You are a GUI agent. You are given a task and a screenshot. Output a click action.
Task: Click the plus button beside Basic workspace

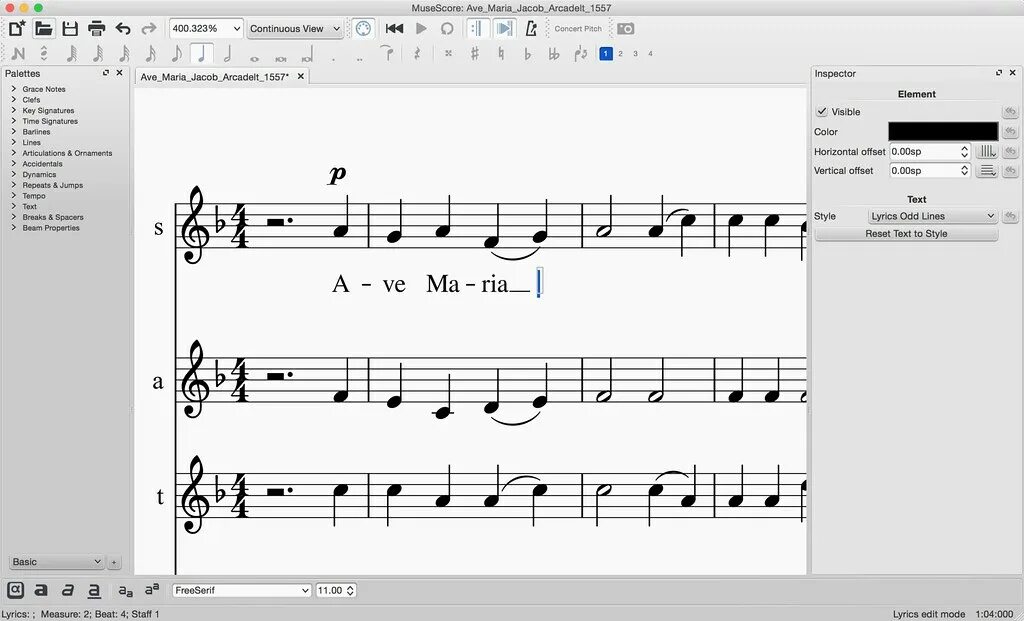click(114, 562)
